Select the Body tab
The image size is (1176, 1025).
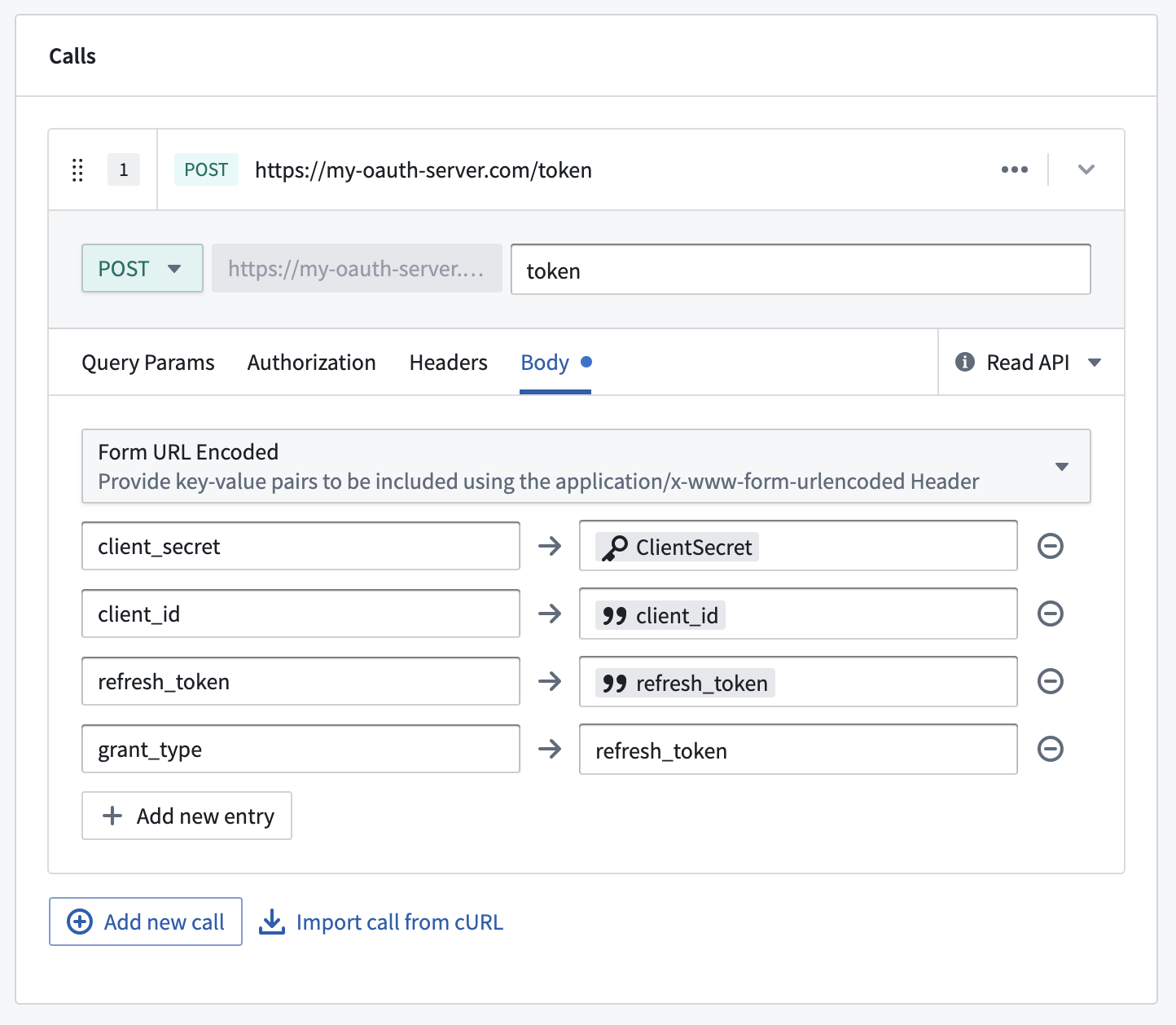[x=555, y=363]
